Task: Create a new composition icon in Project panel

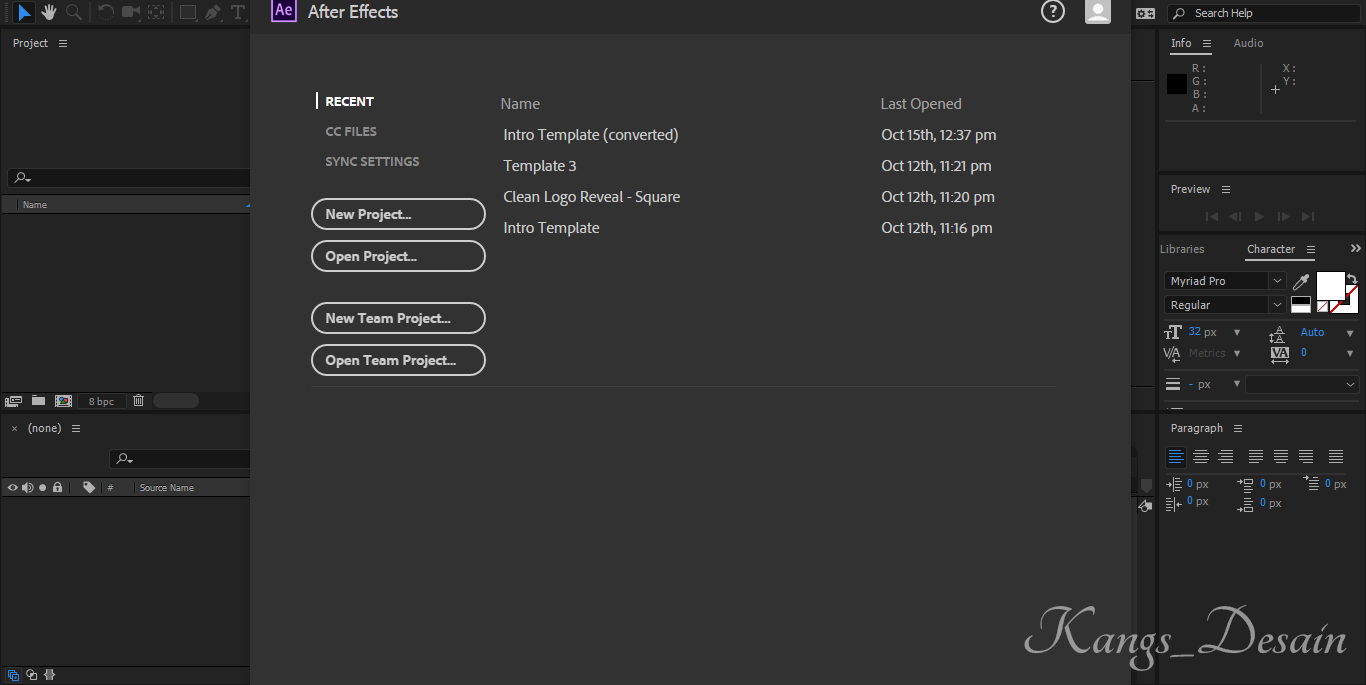Action: pyautogui.click(x=64, y=401)
